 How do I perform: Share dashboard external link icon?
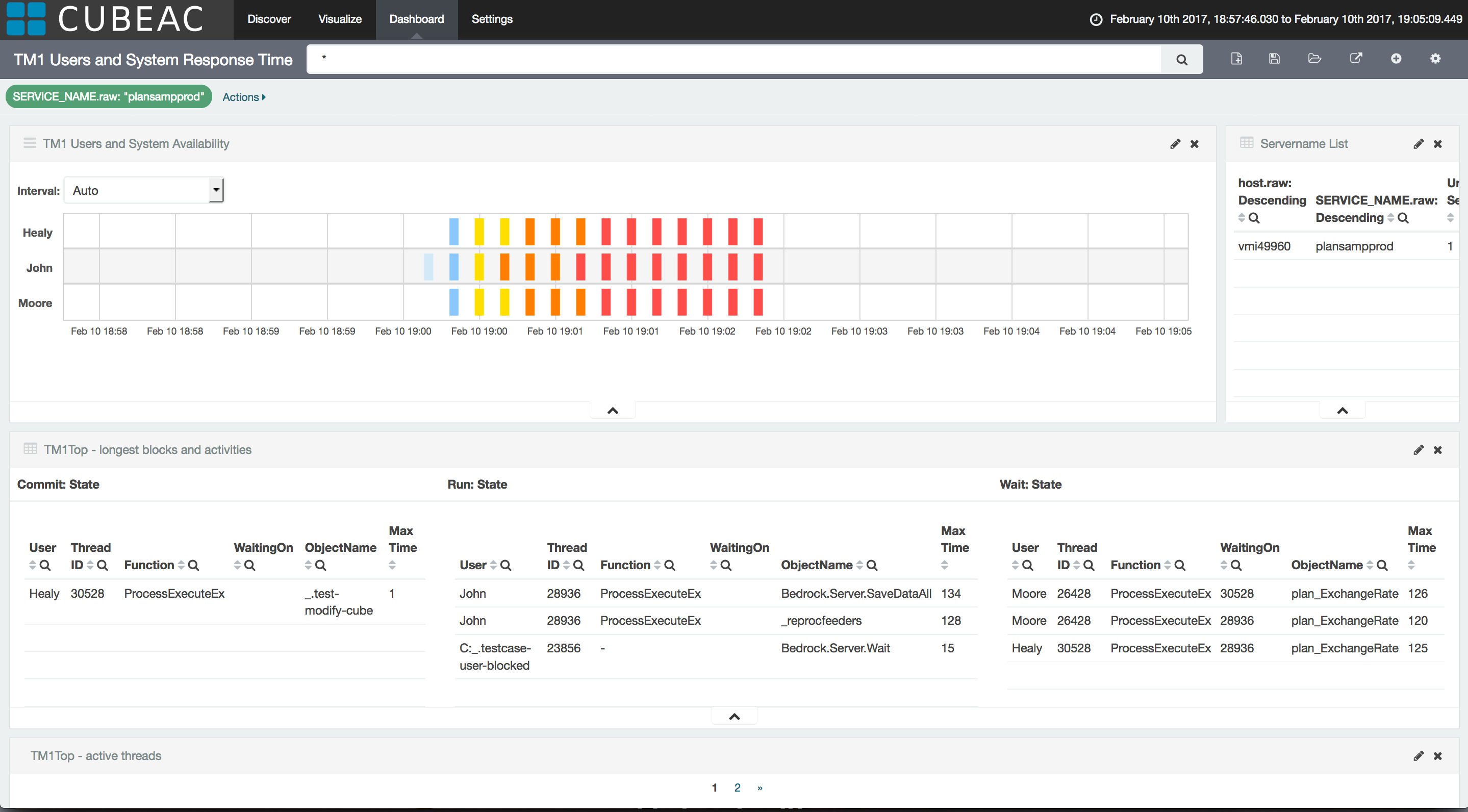[1356, 59]
